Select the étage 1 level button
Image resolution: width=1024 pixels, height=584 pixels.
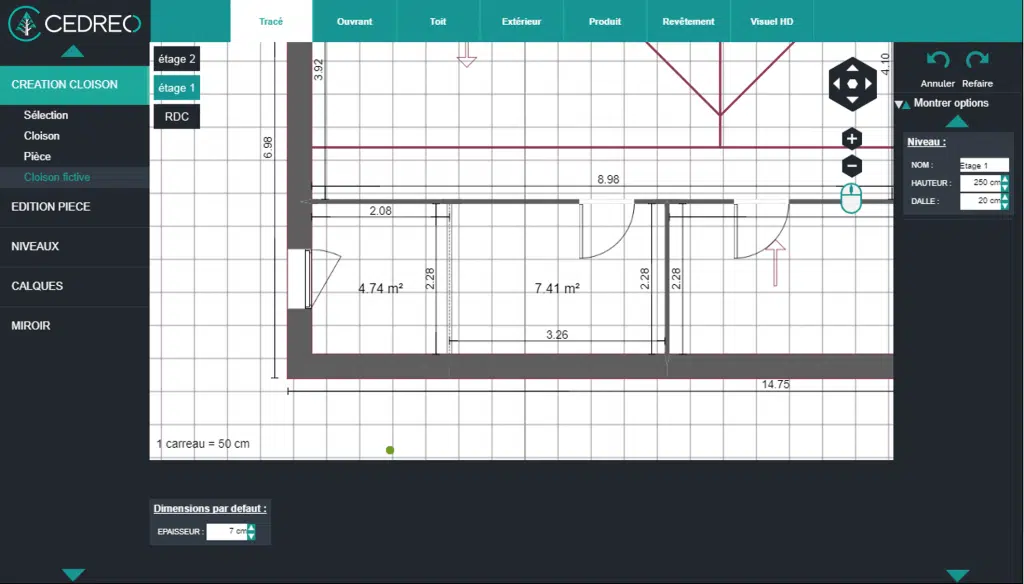(176, 88)
